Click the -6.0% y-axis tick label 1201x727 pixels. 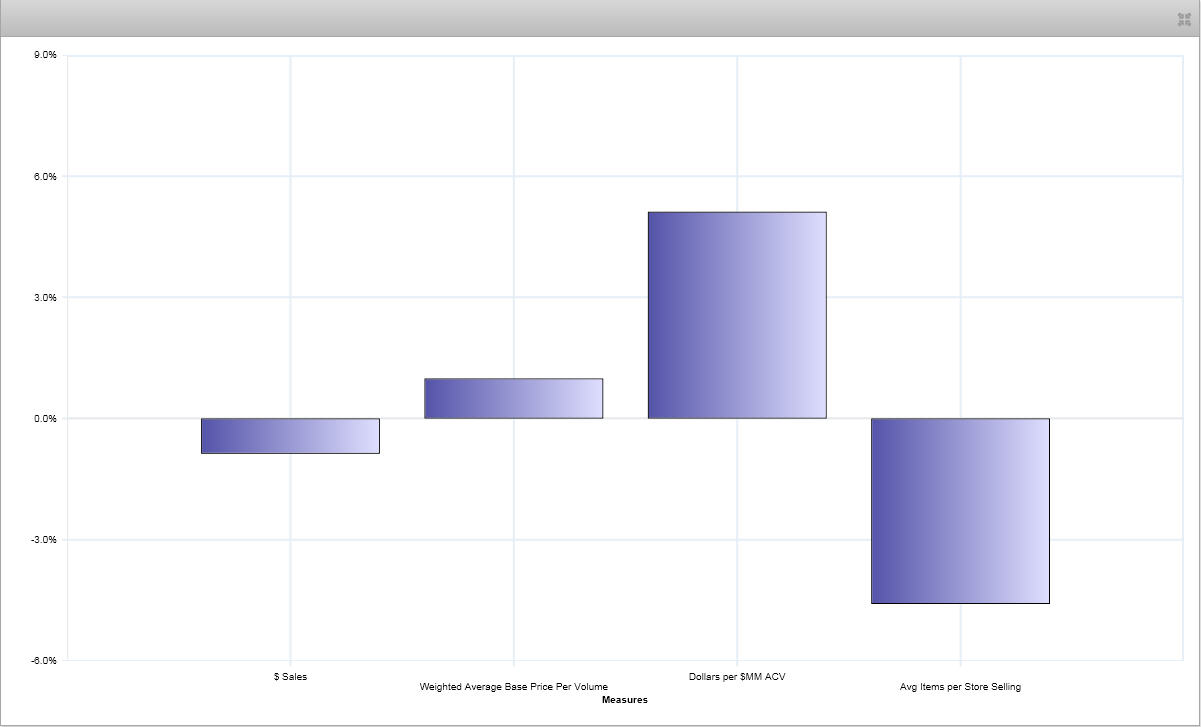pyautogui.click(x=45, y=661)
